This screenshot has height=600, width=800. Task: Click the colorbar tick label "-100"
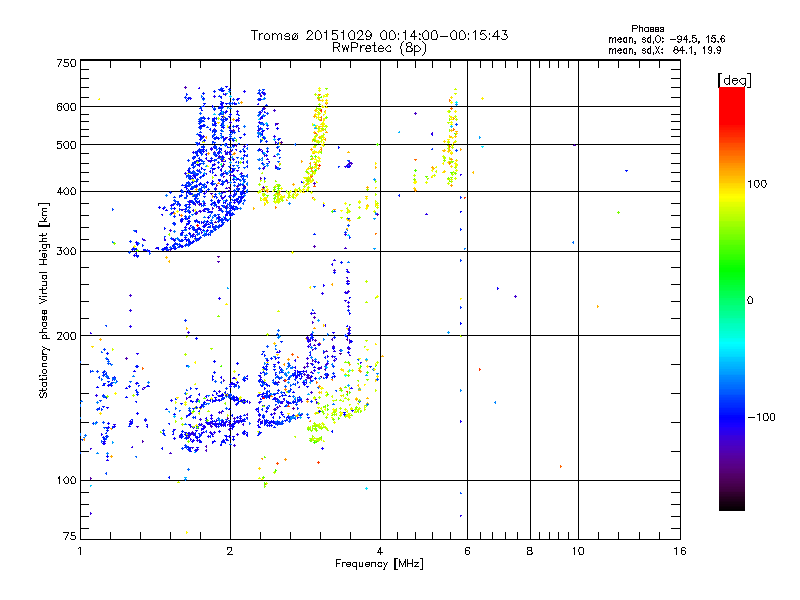[761, 417]
